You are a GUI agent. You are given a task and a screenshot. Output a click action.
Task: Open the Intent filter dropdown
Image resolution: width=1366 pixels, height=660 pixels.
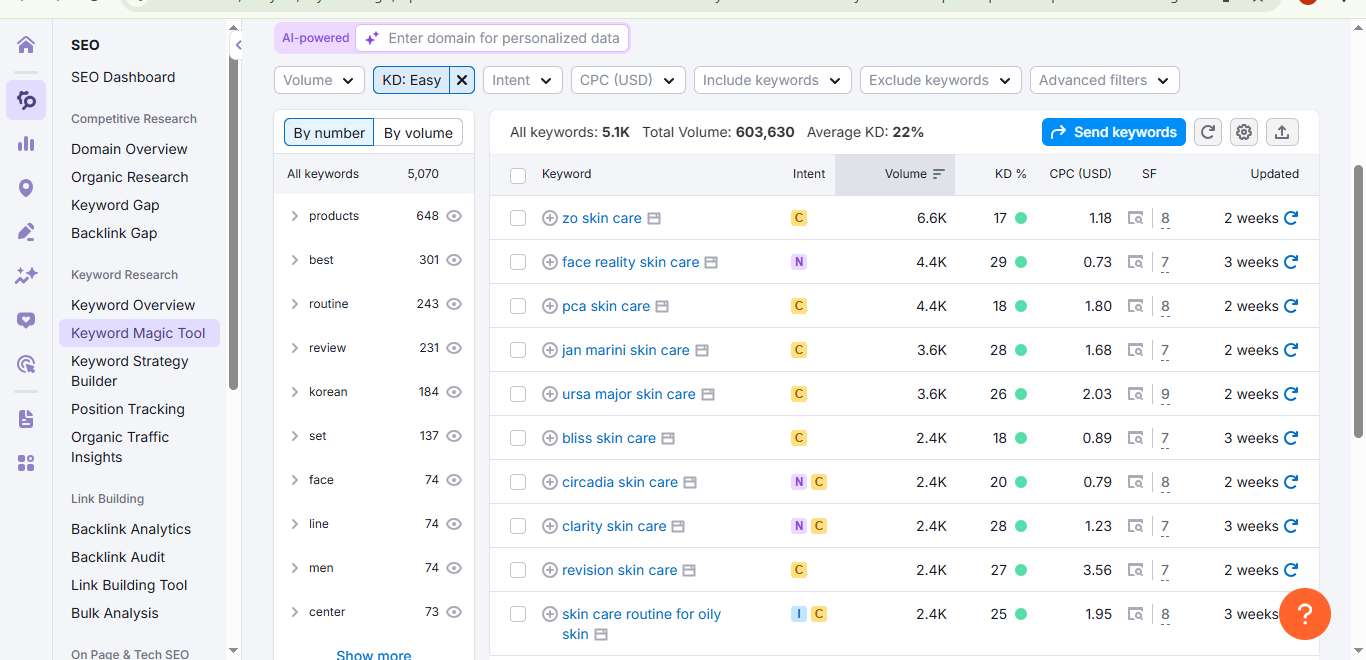point(522,79)
